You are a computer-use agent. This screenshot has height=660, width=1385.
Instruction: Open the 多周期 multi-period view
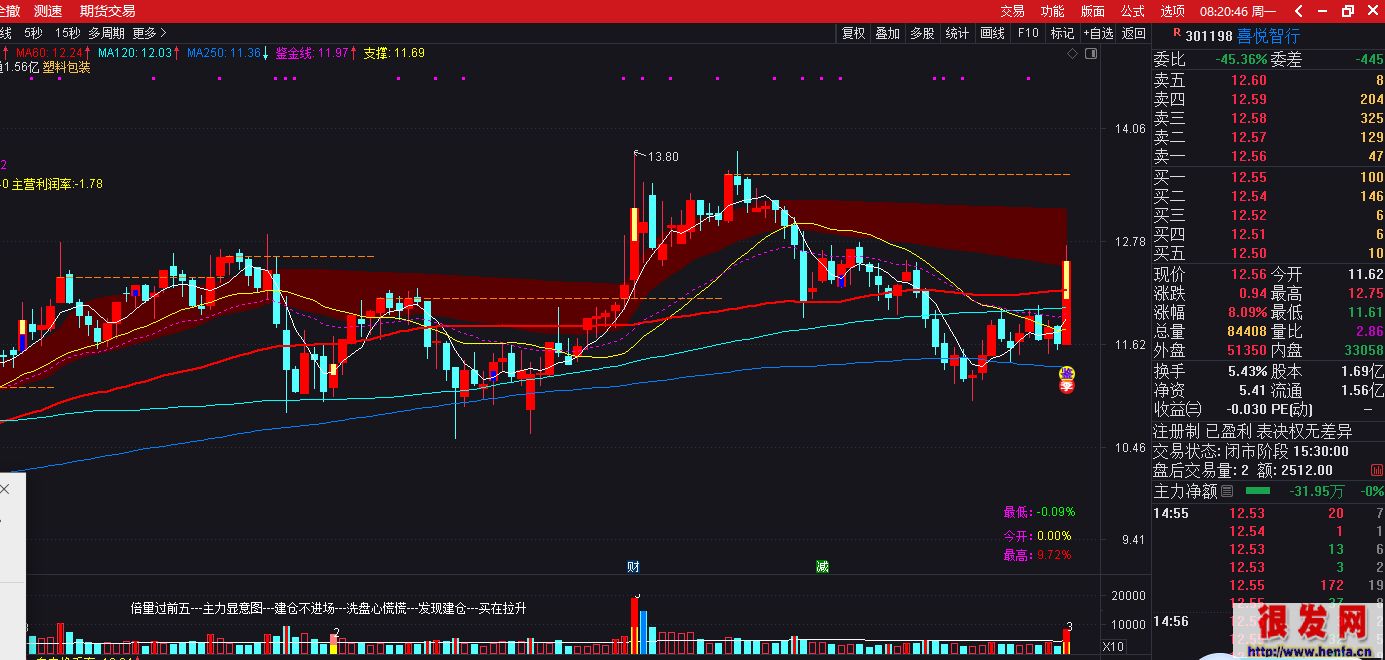tap(106, 33)
